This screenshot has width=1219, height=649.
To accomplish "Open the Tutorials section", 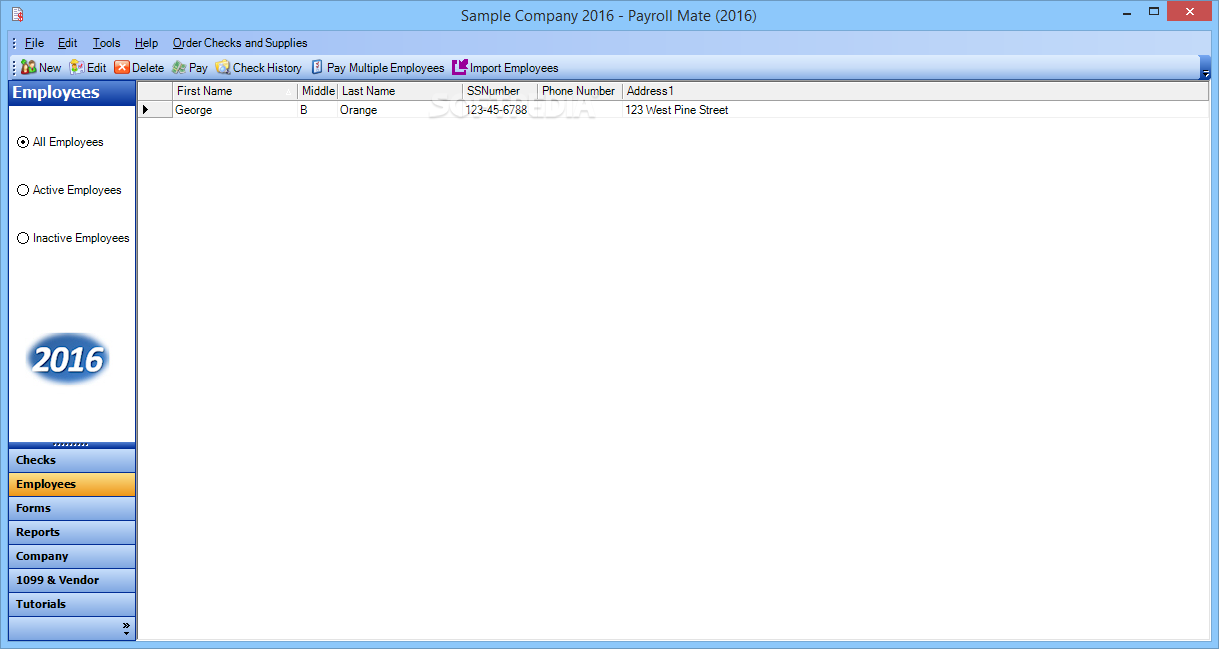I will pos(72,604).
